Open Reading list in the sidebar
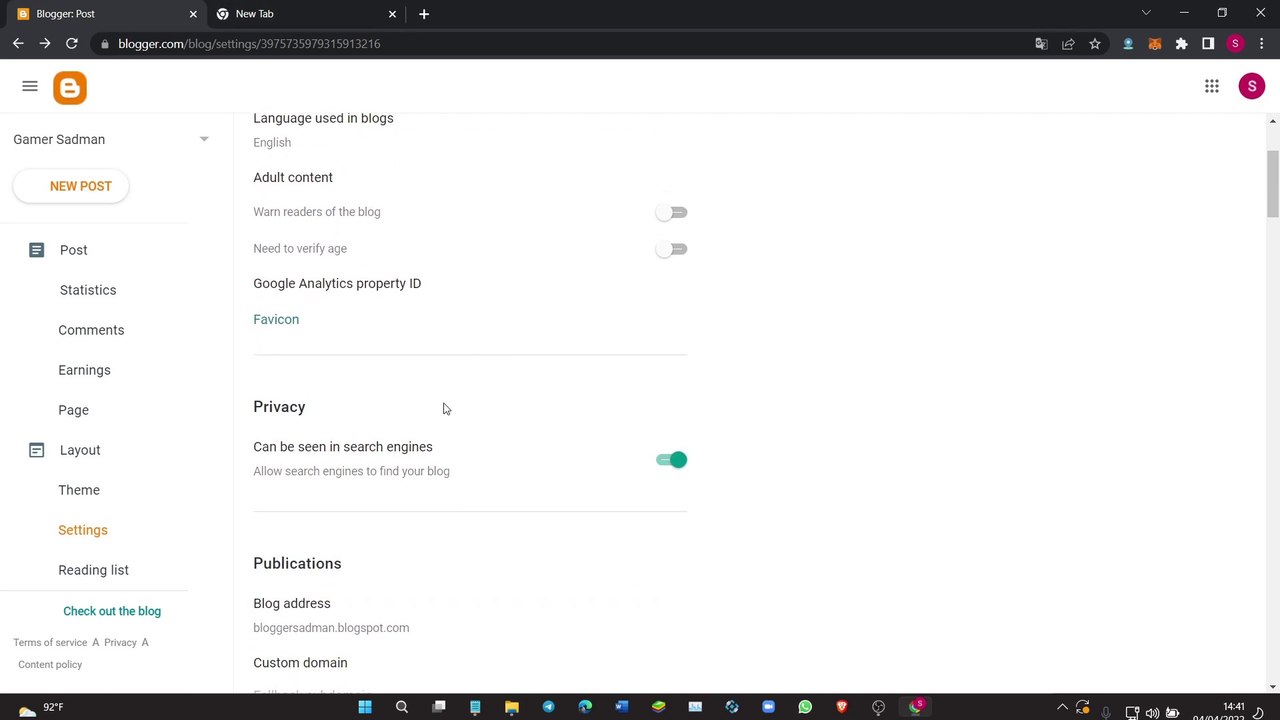Image resolution: width=1280 pixels, height=720 pixels. tap(93, 570)
